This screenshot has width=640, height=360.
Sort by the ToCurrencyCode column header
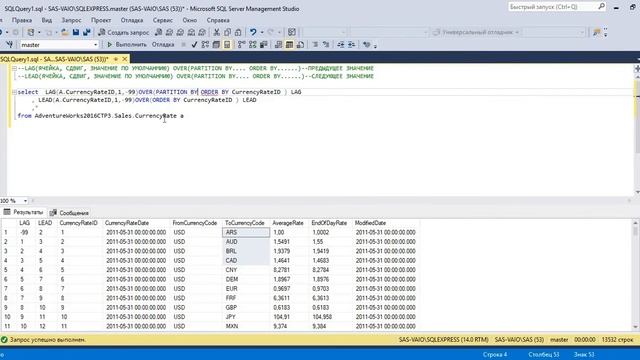(x=245, y=223)
